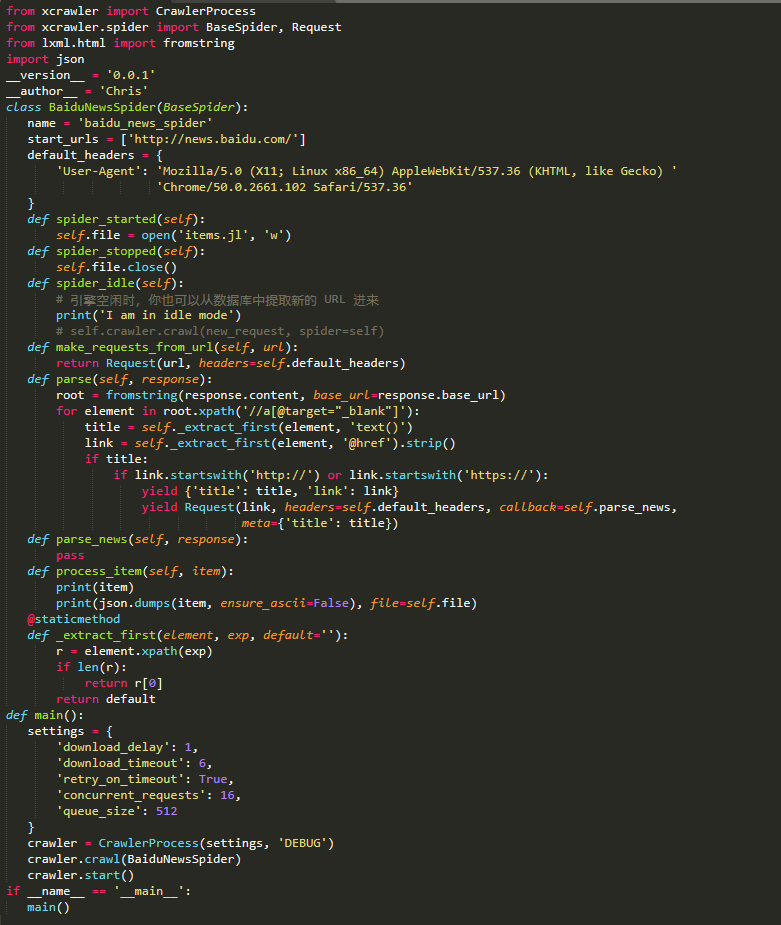The width and height of the screenshot is (781, 925).
Task: Click the "yield {'title': title, 'link': link}" line
Action: pyautogui.click(x=270, y=491)
